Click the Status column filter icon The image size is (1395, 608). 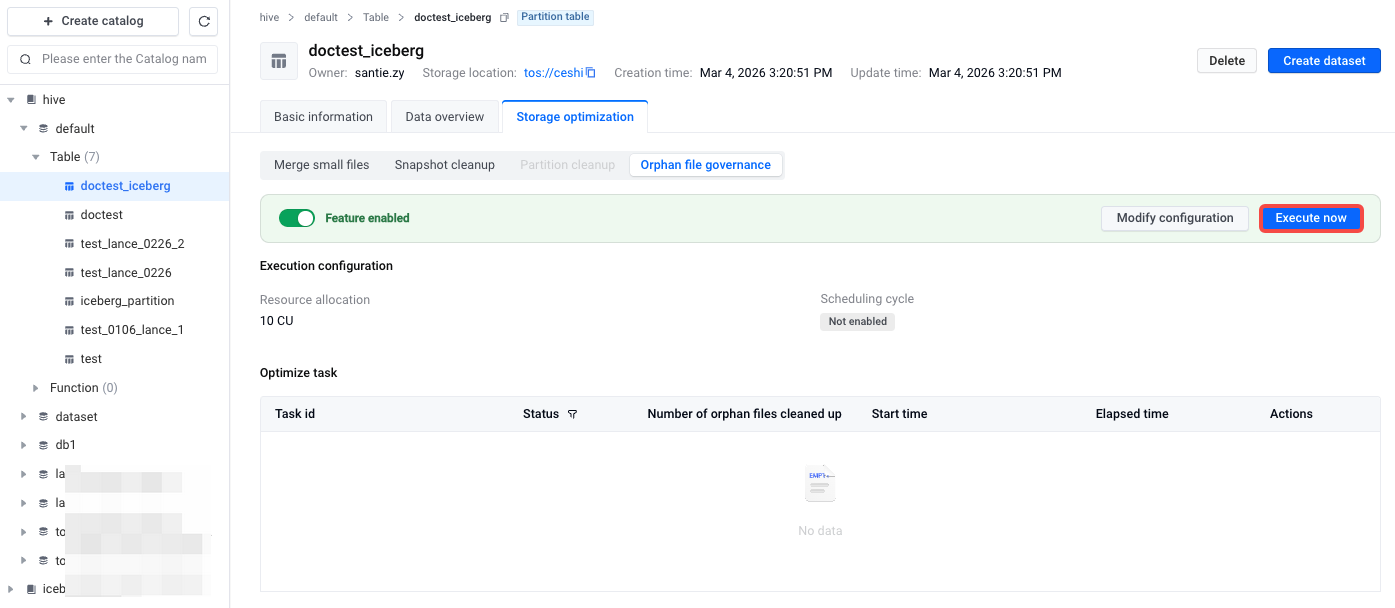[x=572, y=414]
